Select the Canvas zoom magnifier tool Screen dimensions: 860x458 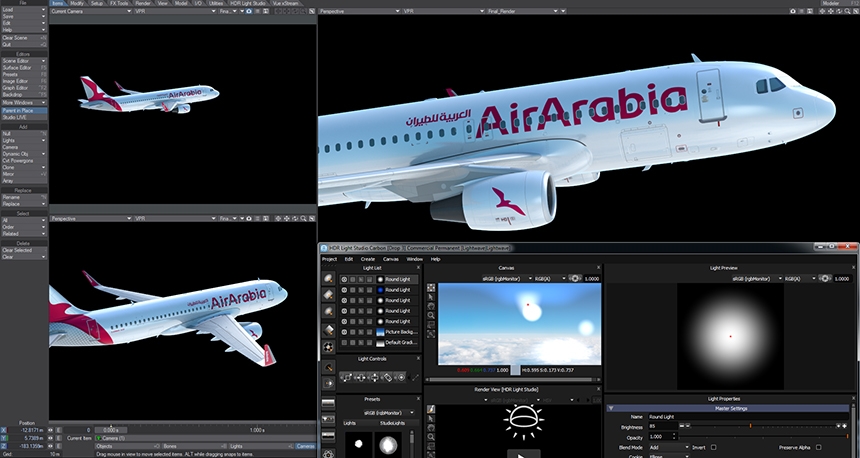431,315
